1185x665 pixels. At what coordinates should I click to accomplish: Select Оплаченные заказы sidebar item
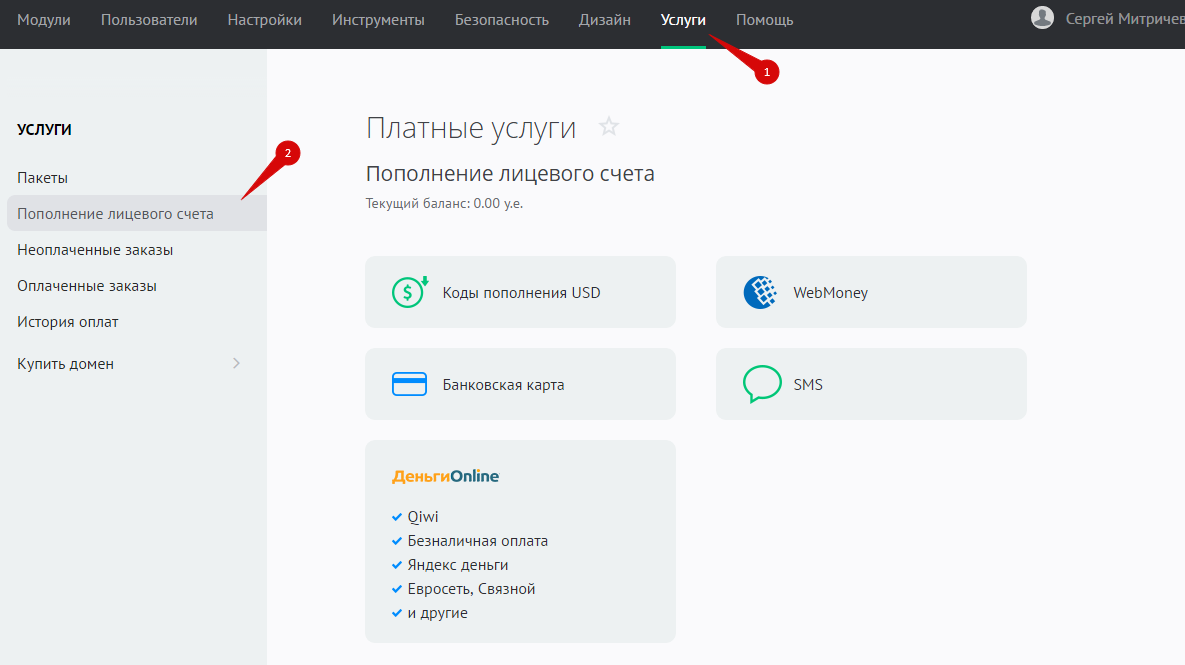tap(87, 286)
